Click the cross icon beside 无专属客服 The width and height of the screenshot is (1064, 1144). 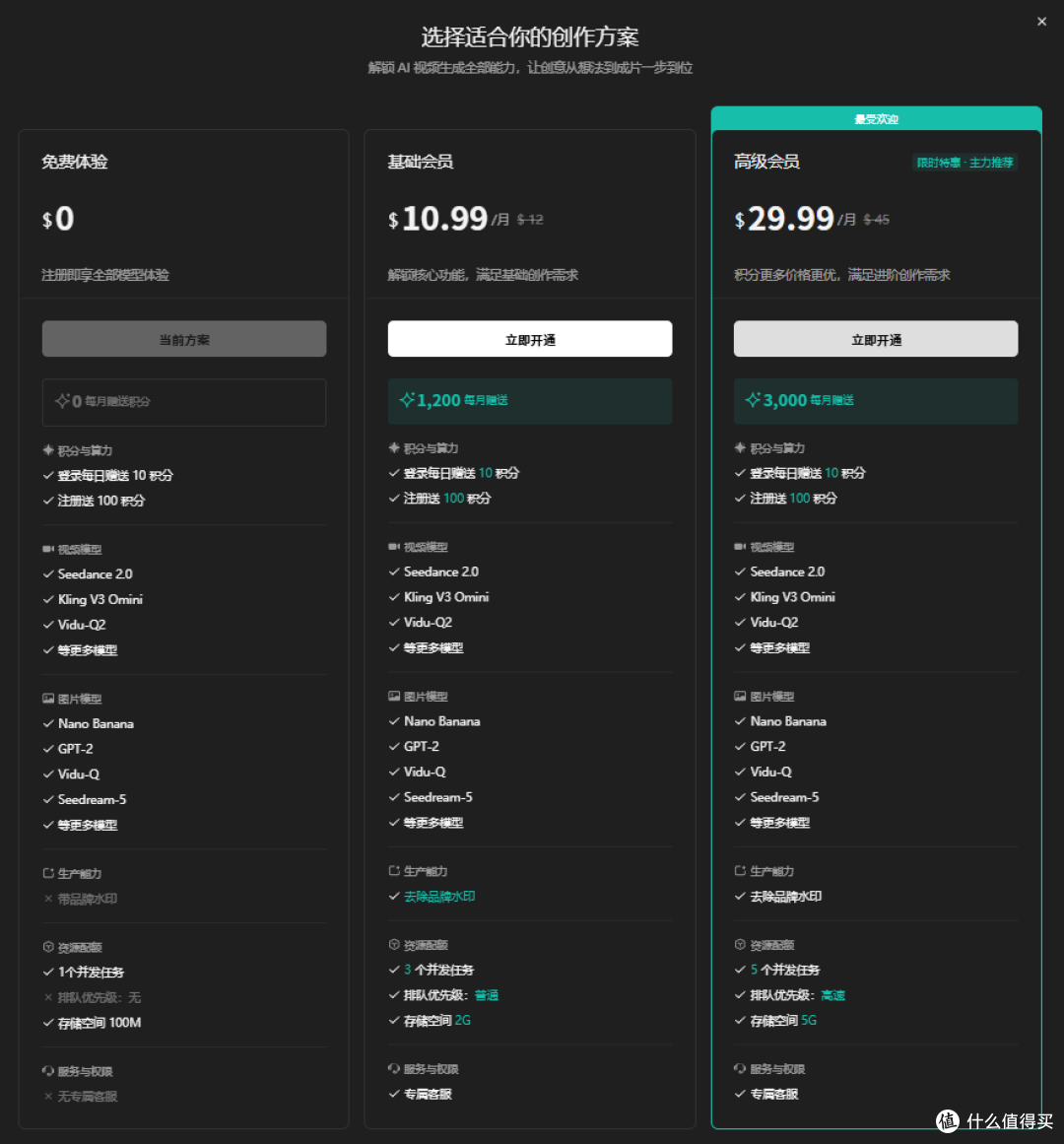48,1096
